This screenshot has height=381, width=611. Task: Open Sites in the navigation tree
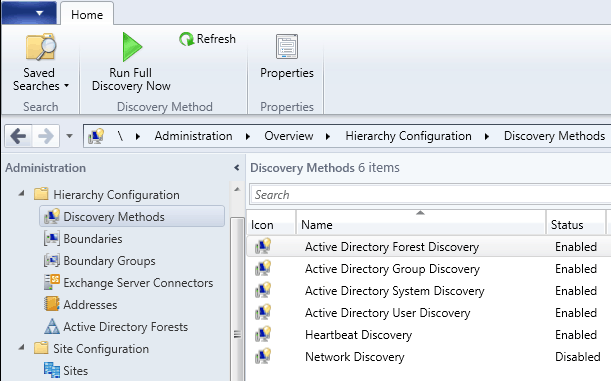pyautogui.click(x=66, y=370)
